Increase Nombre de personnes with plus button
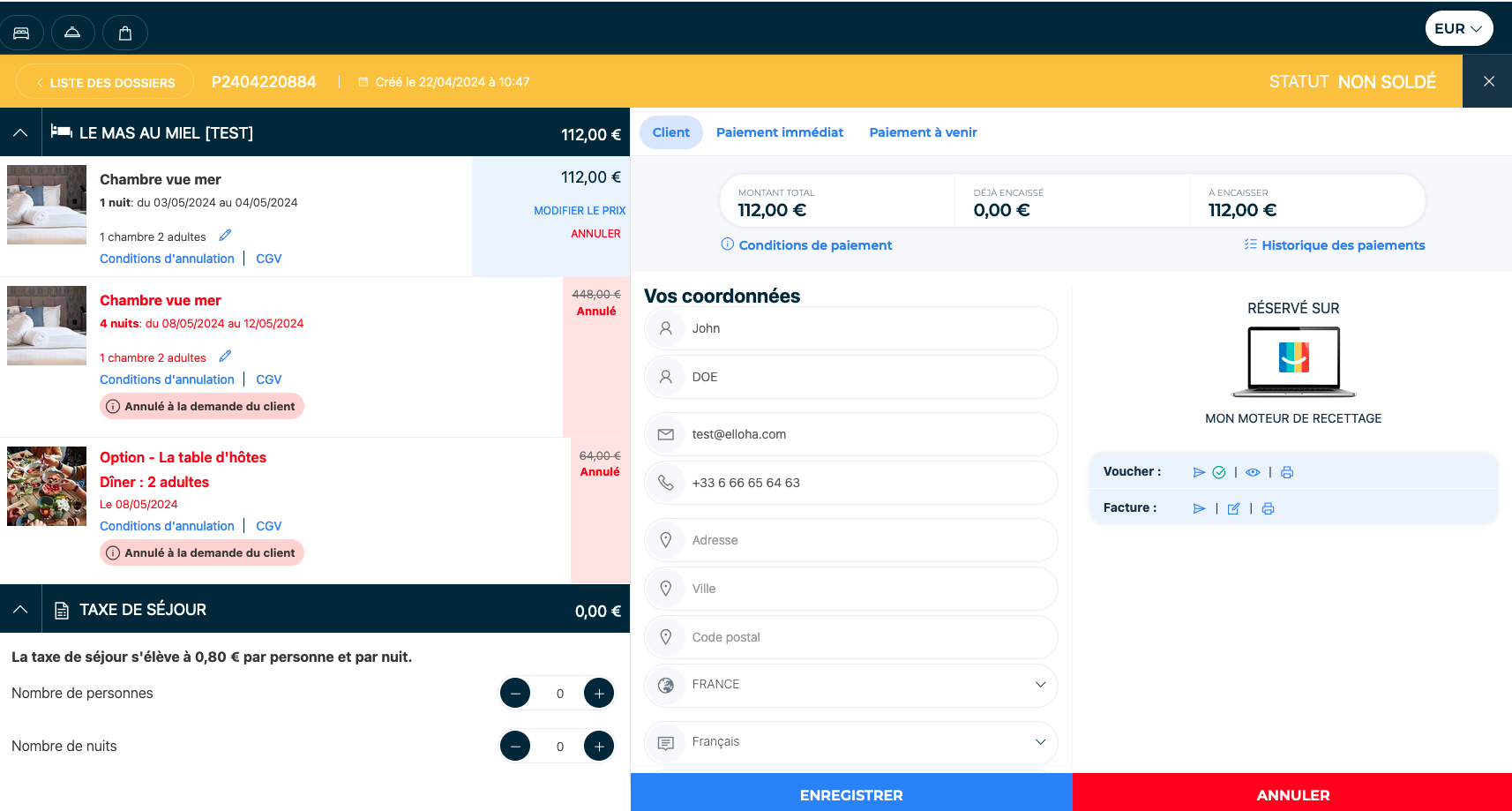The height and width of the screenshot is (811, 1512). 599,693
